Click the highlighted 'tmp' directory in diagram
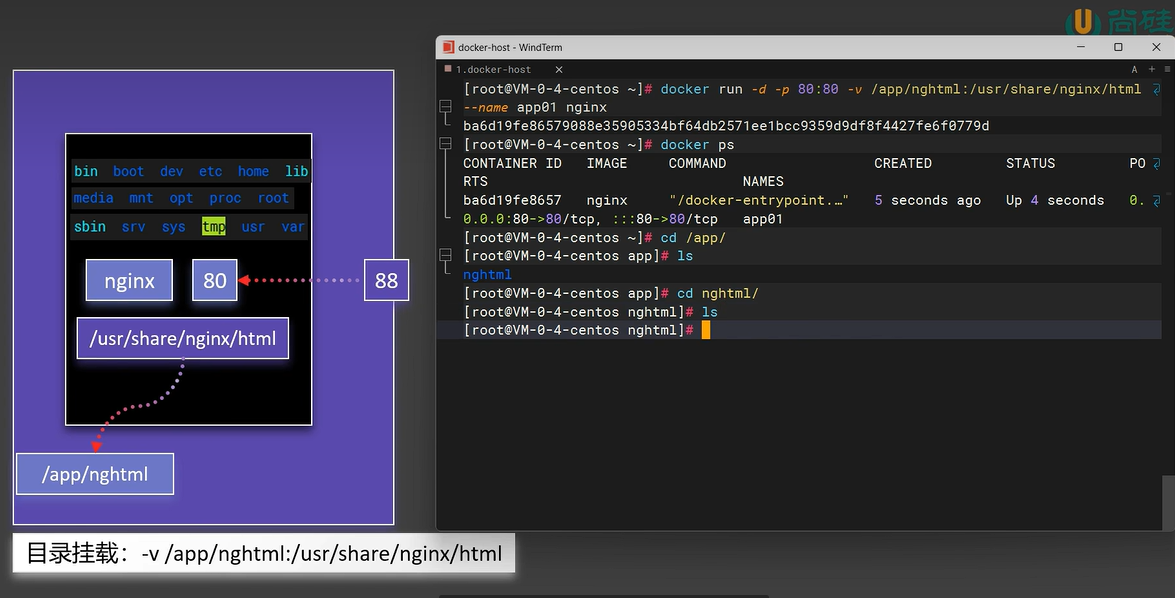The width and height of the screenshot is (1175, 598). tap(214, 226)
